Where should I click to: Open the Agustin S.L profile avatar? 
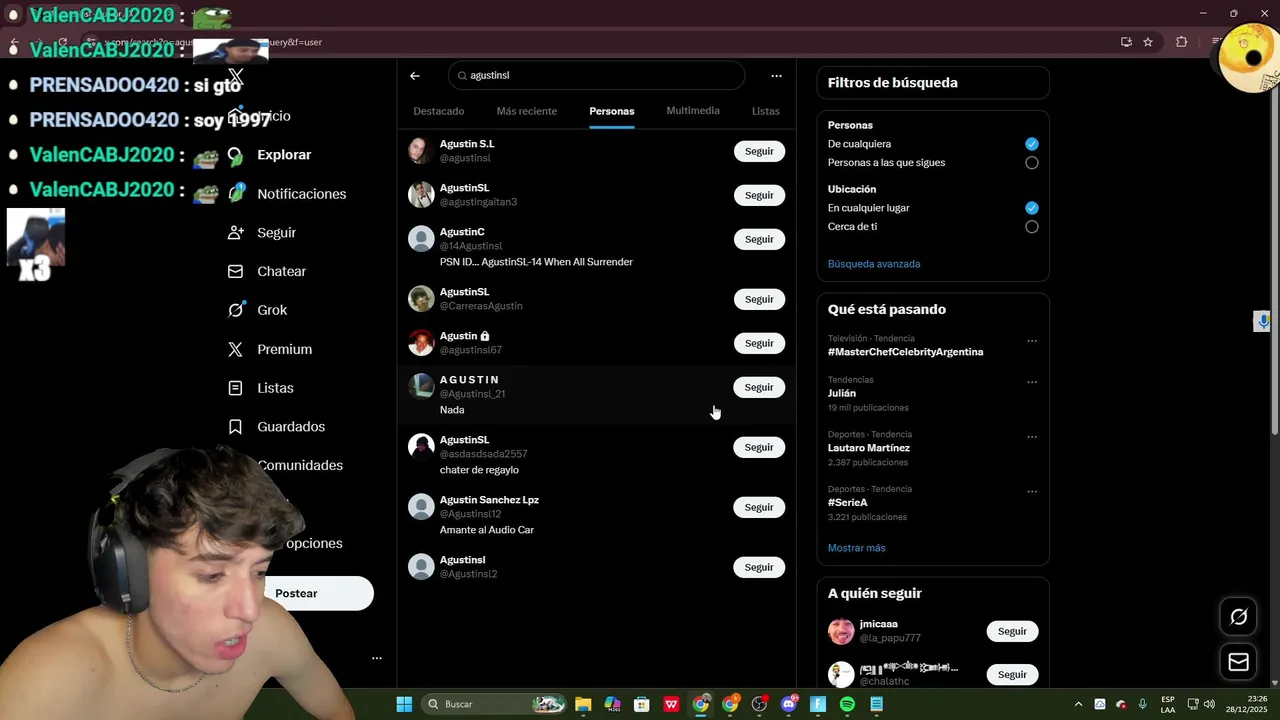pos(421,151)
